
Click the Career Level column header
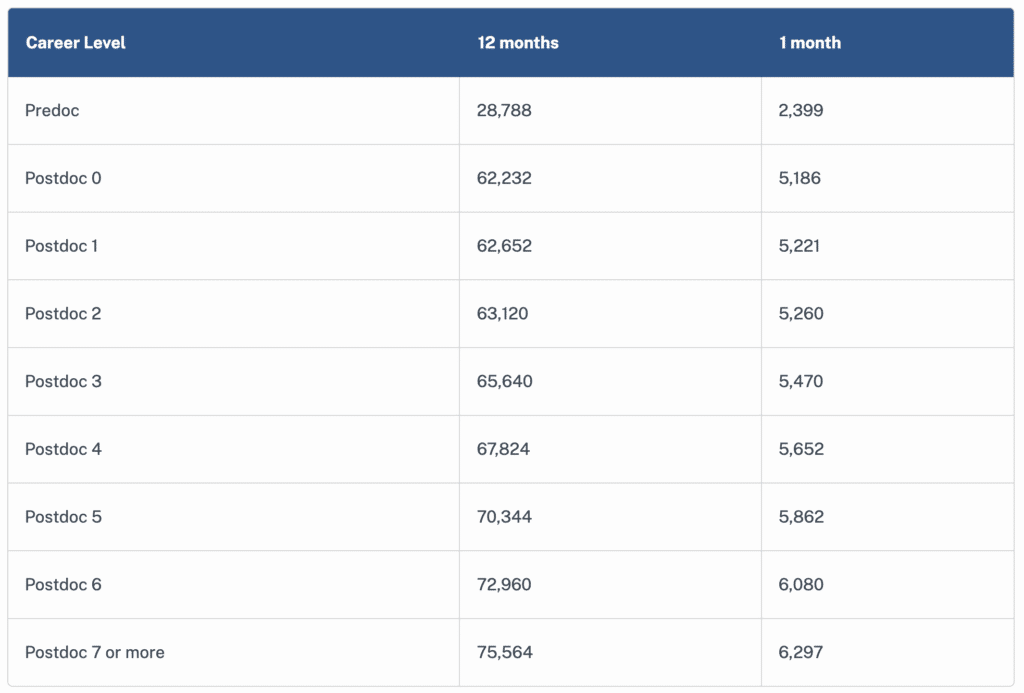(76, 43)
